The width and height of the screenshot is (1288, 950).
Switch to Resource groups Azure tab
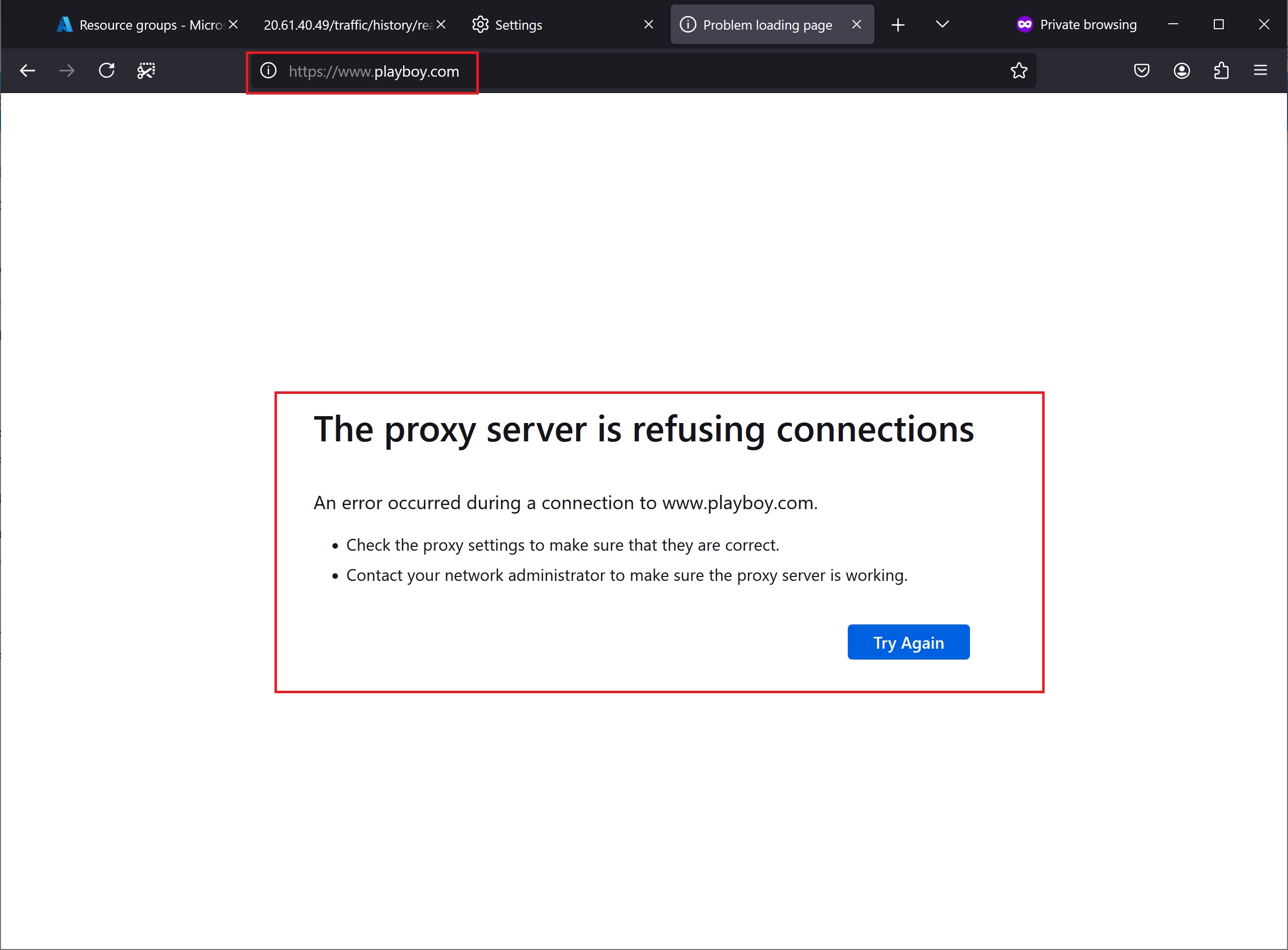tap(147, 25)
